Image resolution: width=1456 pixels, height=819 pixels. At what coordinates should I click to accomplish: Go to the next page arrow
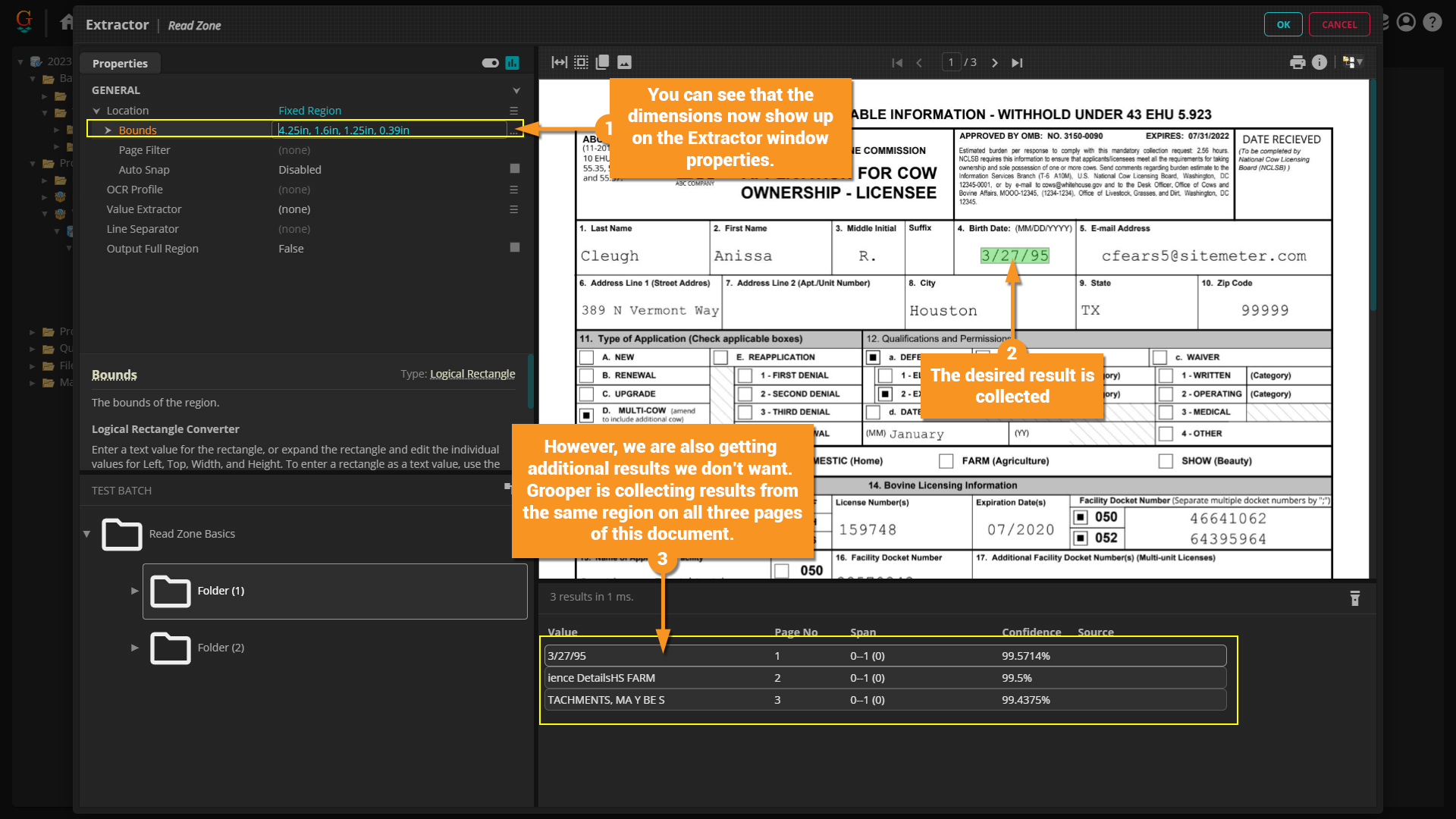pyautogui.click(x=995, y=63)
